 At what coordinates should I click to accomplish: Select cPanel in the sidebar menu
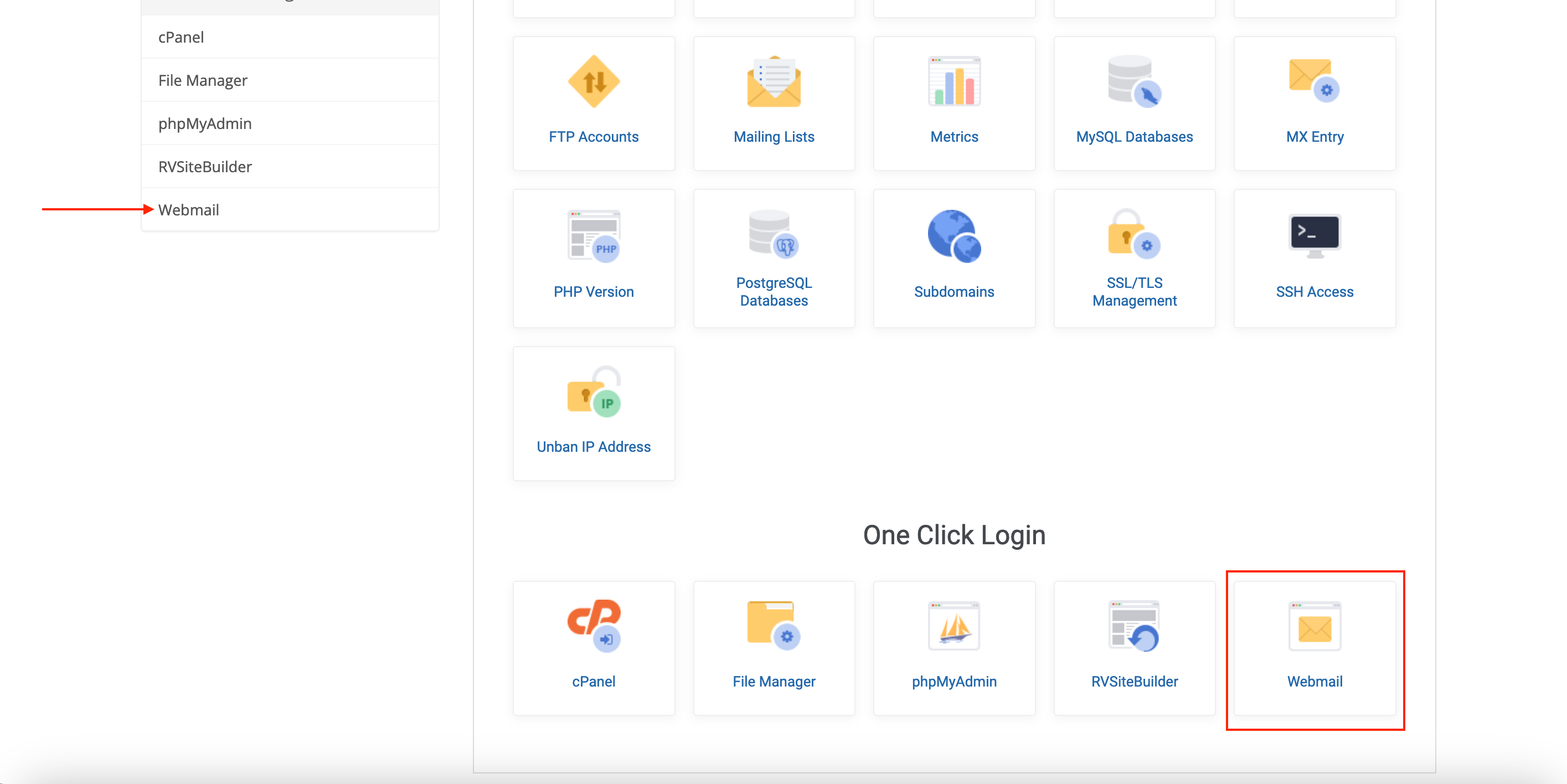[x=290, y=37]
